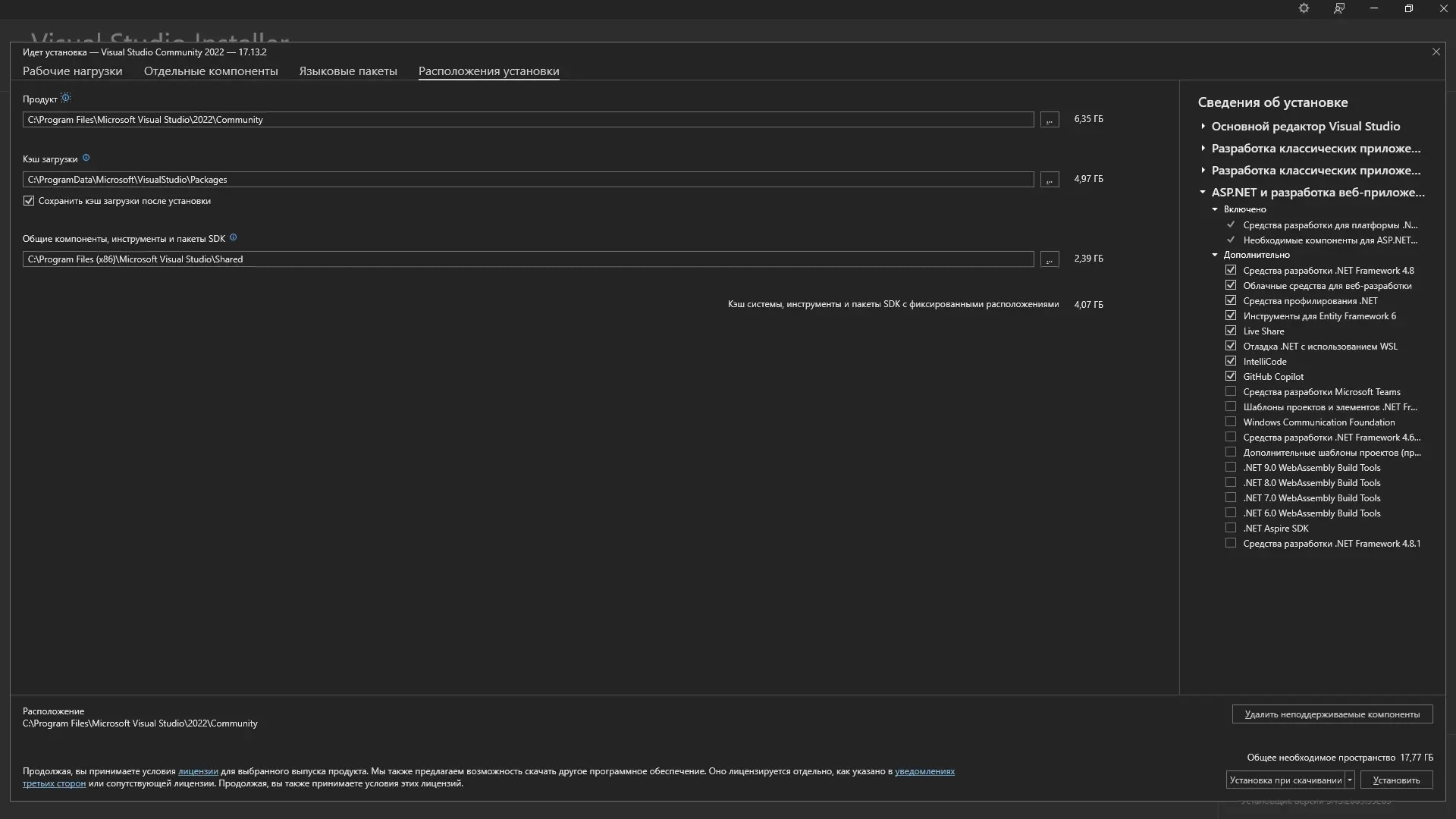Screen dimensions: 1456x819
Task: Click the 4,07 ГБ size value
Action: pyautogui.click(x=1088, y=305)
